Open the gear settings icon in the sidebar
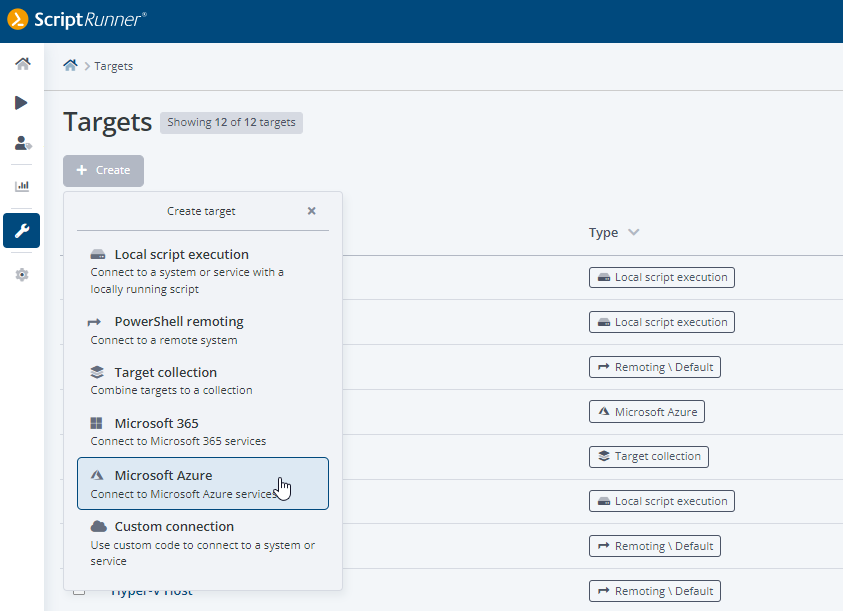 point(22,275)
